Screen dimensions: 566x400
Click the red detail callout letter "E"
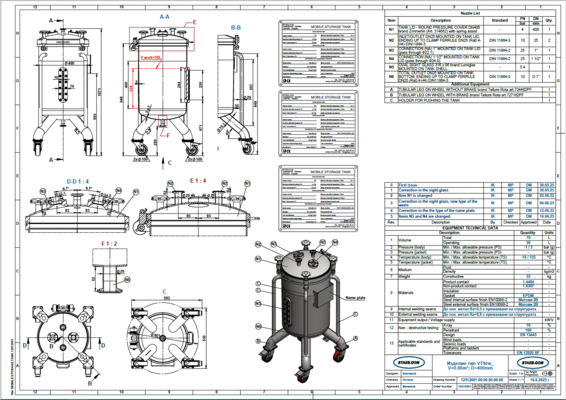[x=194, y=22]
